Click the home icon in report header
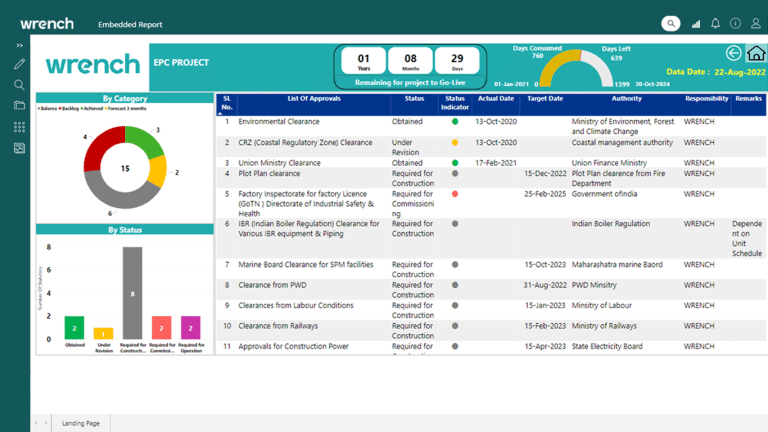This screenshot has width=768, height=432. tap(756, 53)
